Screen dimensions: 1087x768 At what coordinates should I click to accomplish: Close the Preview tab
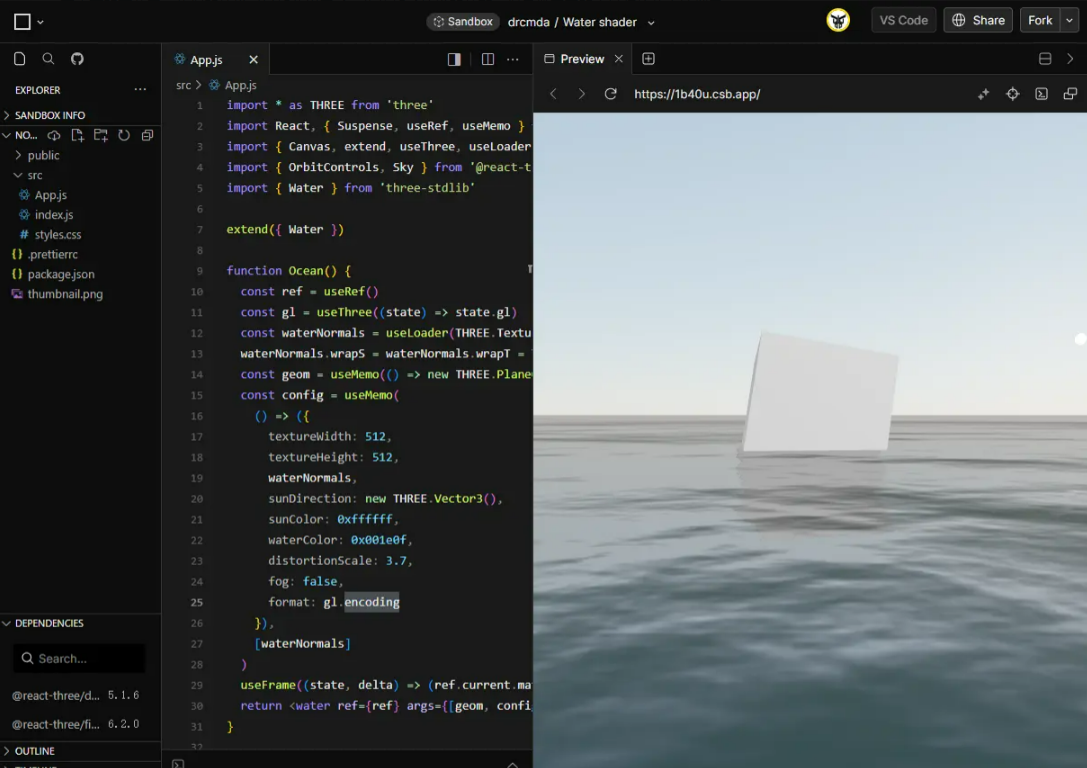click(619, 59)
